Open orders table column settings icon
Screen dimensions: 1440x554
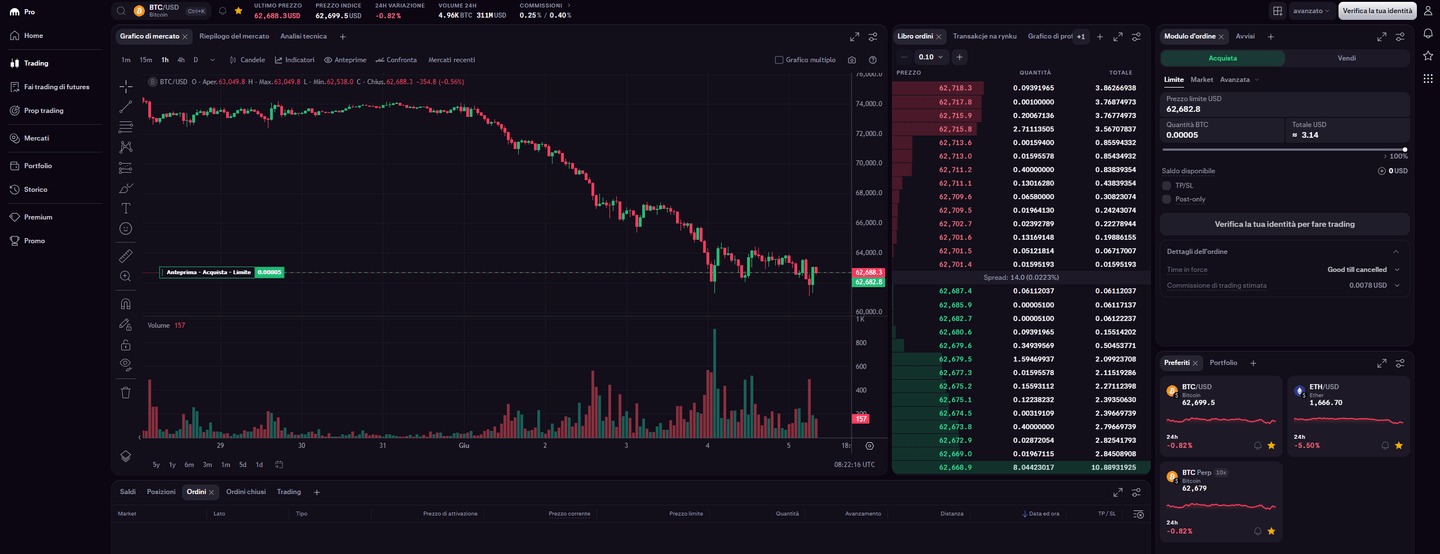click(x=1138, y=514)
